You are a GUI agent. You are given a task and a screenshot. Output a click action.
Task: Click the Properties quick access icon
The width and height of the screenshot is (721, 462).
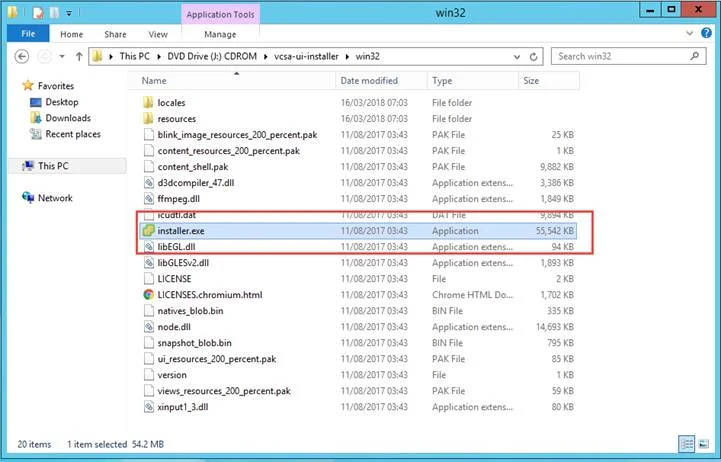pos(38,13)
